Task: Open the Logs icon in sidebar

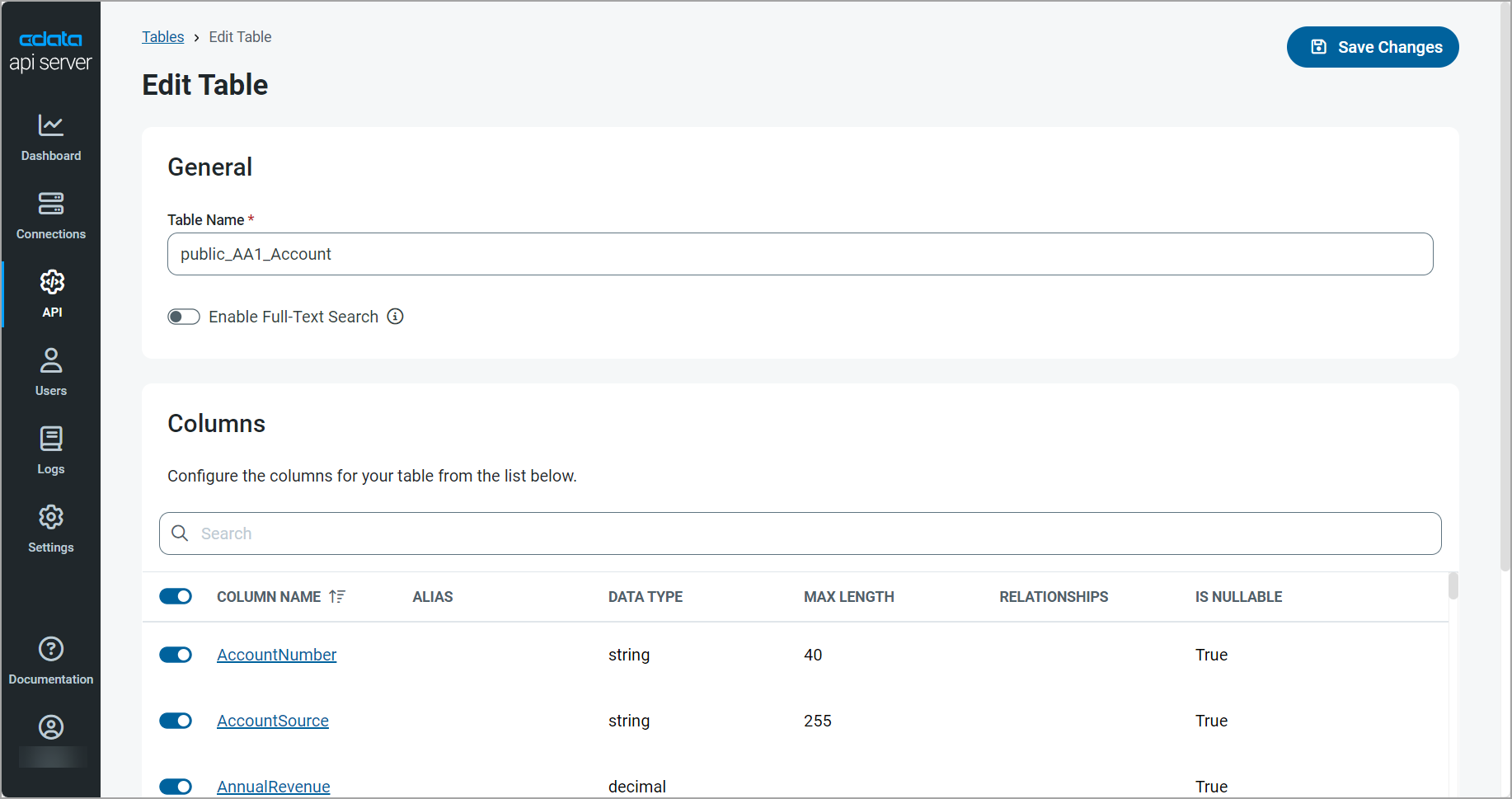Action: click(51, 439)
